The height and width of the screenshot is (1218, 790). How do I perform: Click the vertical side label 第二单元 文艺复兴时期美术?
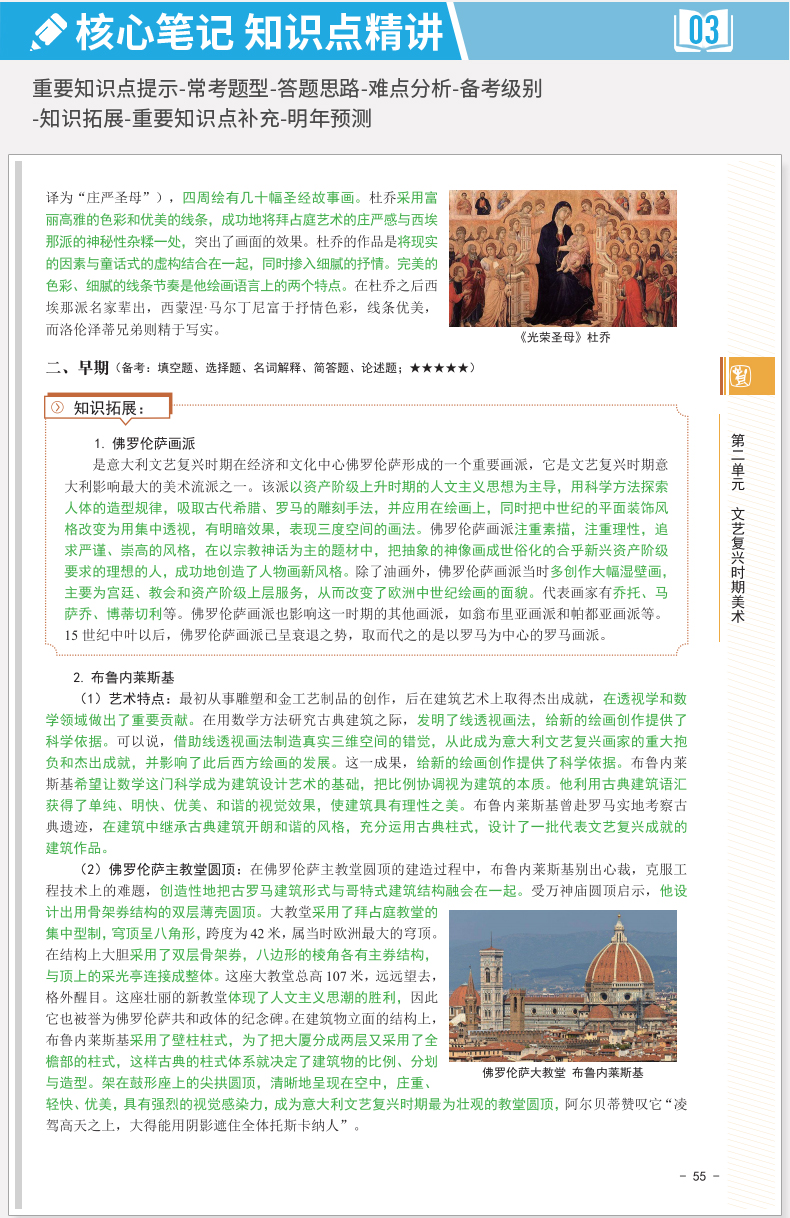pyautogui.click(x=737, y=528)
